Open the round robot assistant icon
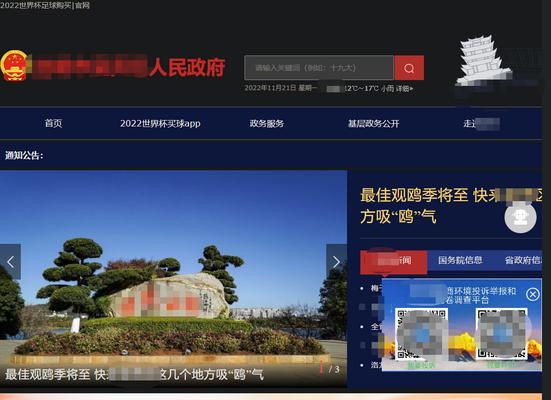551x400 pixels. pyautogui.click(x=520, y=217)
